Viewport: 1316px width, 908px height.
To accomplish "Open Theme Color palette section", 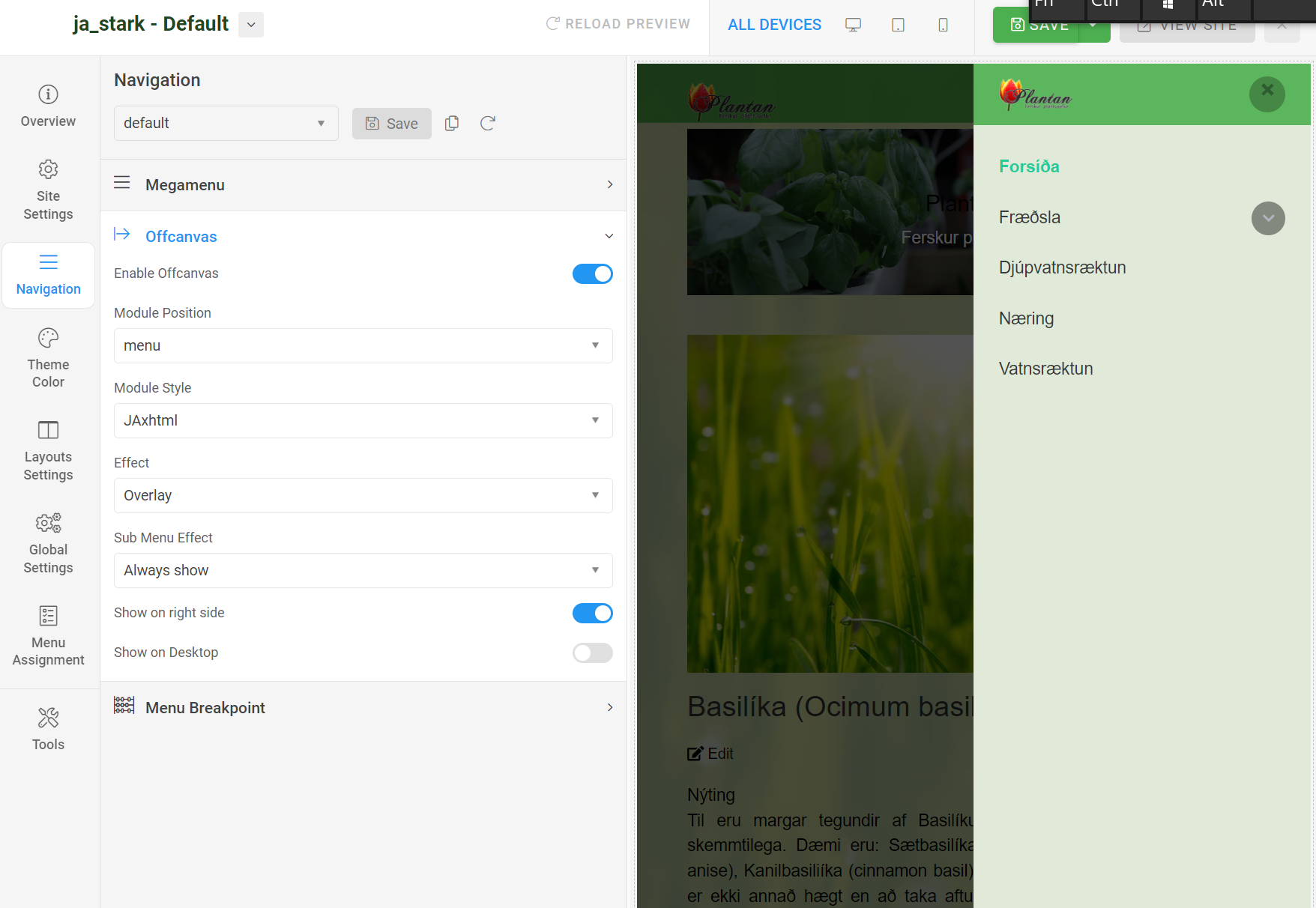I will (x=48, y=358).
